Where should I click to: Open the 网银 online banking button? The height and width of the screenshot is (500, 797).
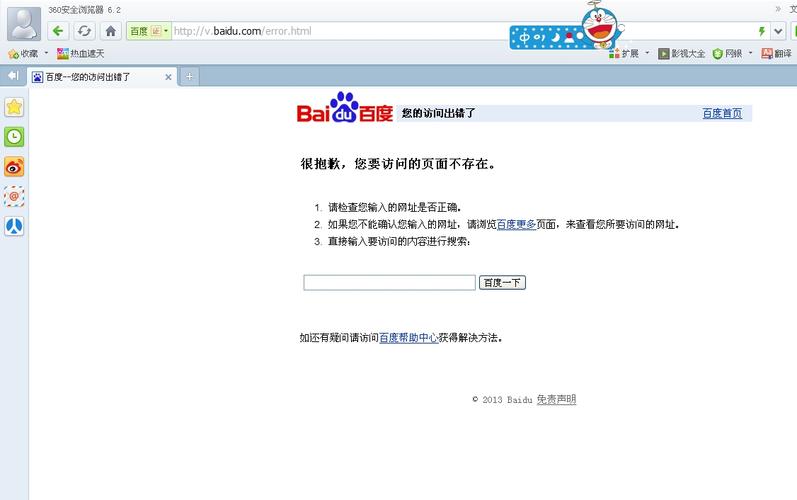pos(727,53)
